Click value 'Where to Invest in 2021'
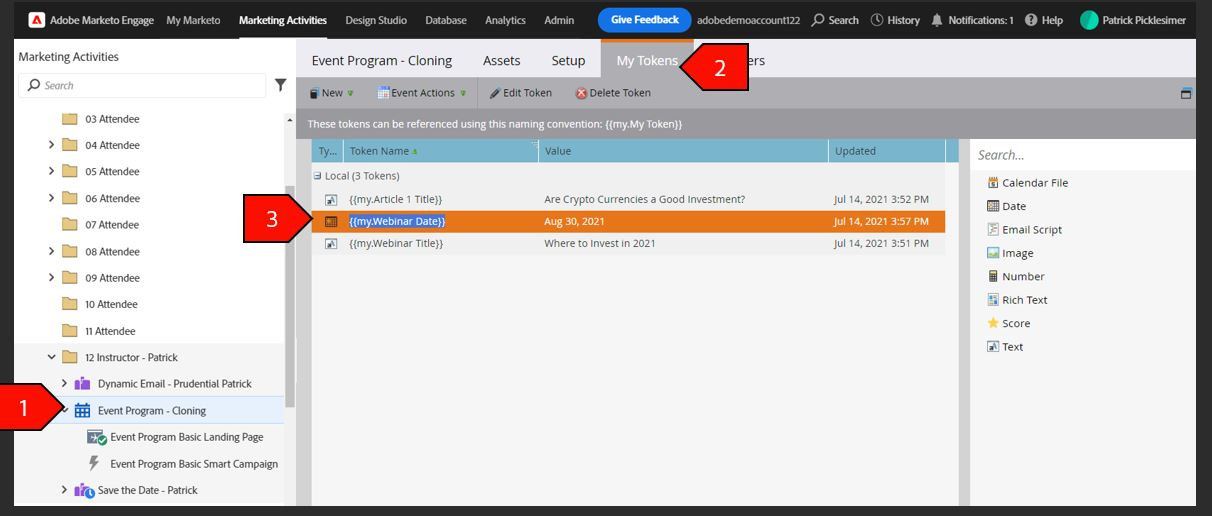This screenshot has width=1212, height=516. click(x=600, y=243)
